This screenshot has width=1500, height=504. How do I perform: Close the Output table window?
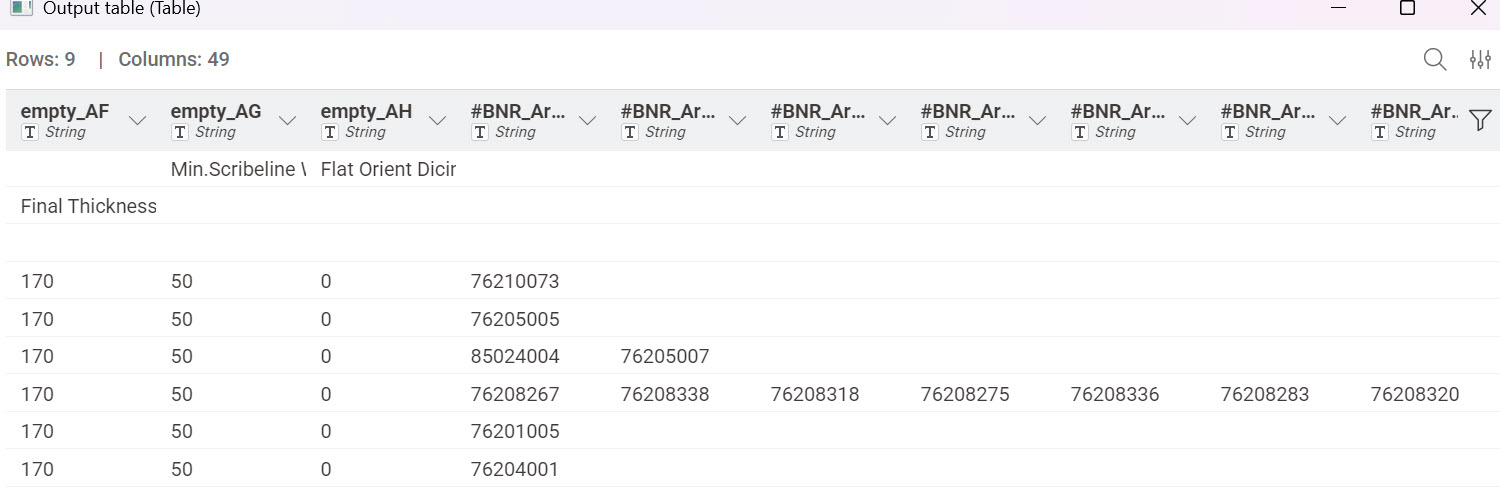[1478, 9]
